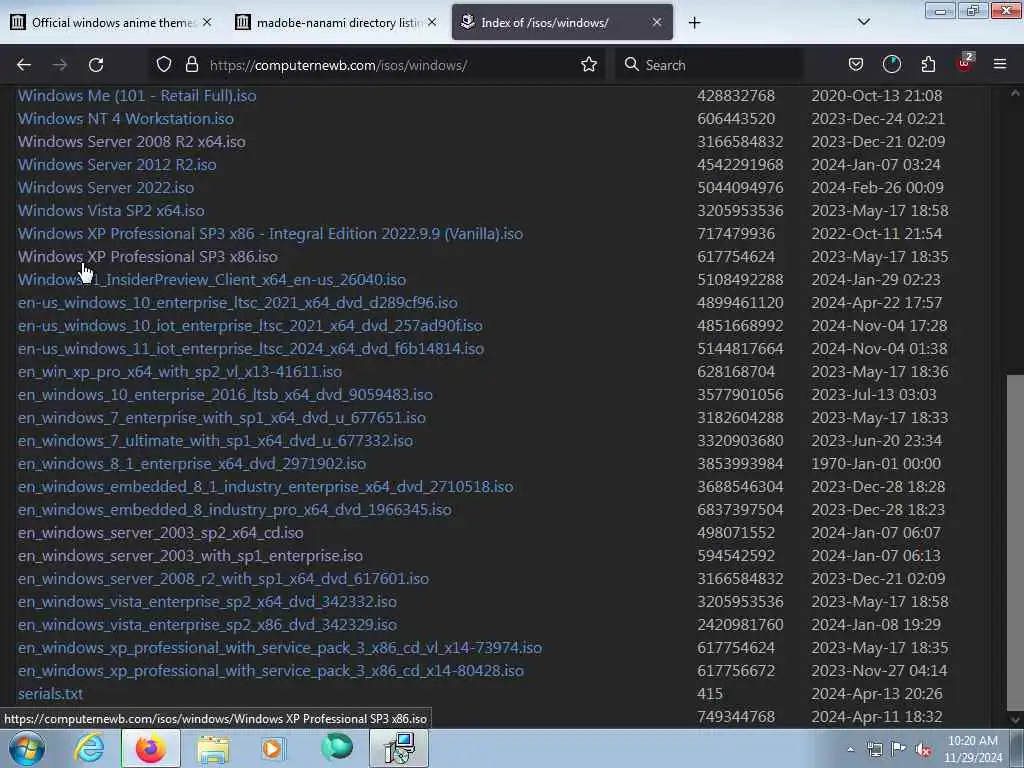Open en_windows_server_2003_with_sp1_enterprise.iso

[190, 555]
